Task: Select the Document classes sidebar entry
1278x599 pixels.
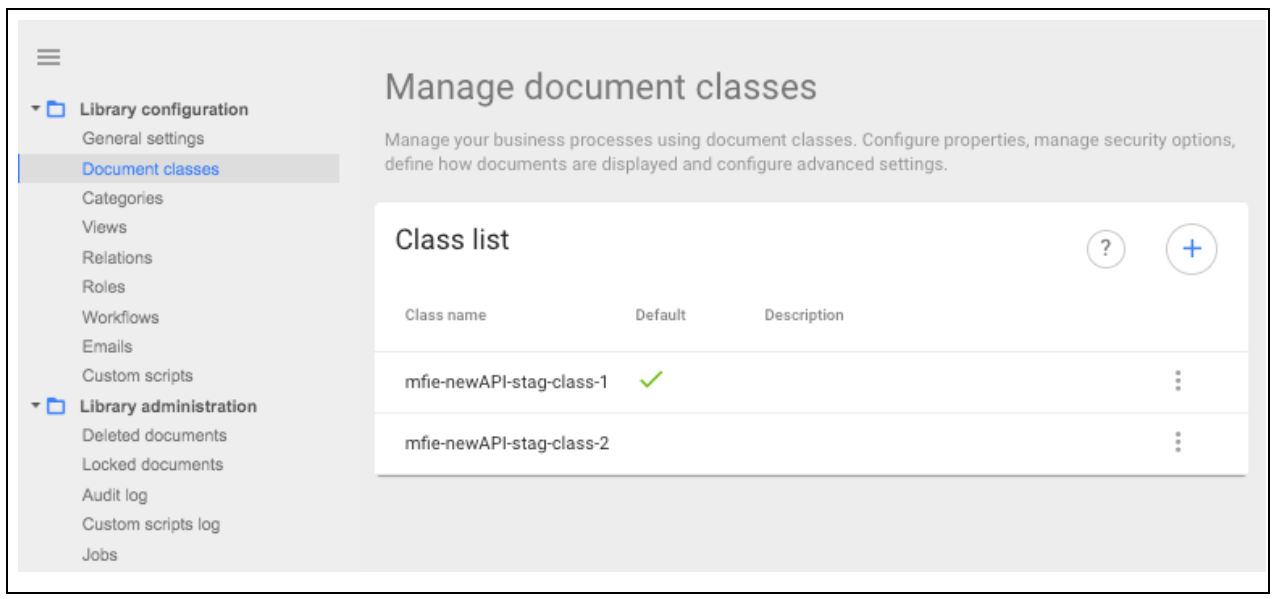Action: coord(133,168)
